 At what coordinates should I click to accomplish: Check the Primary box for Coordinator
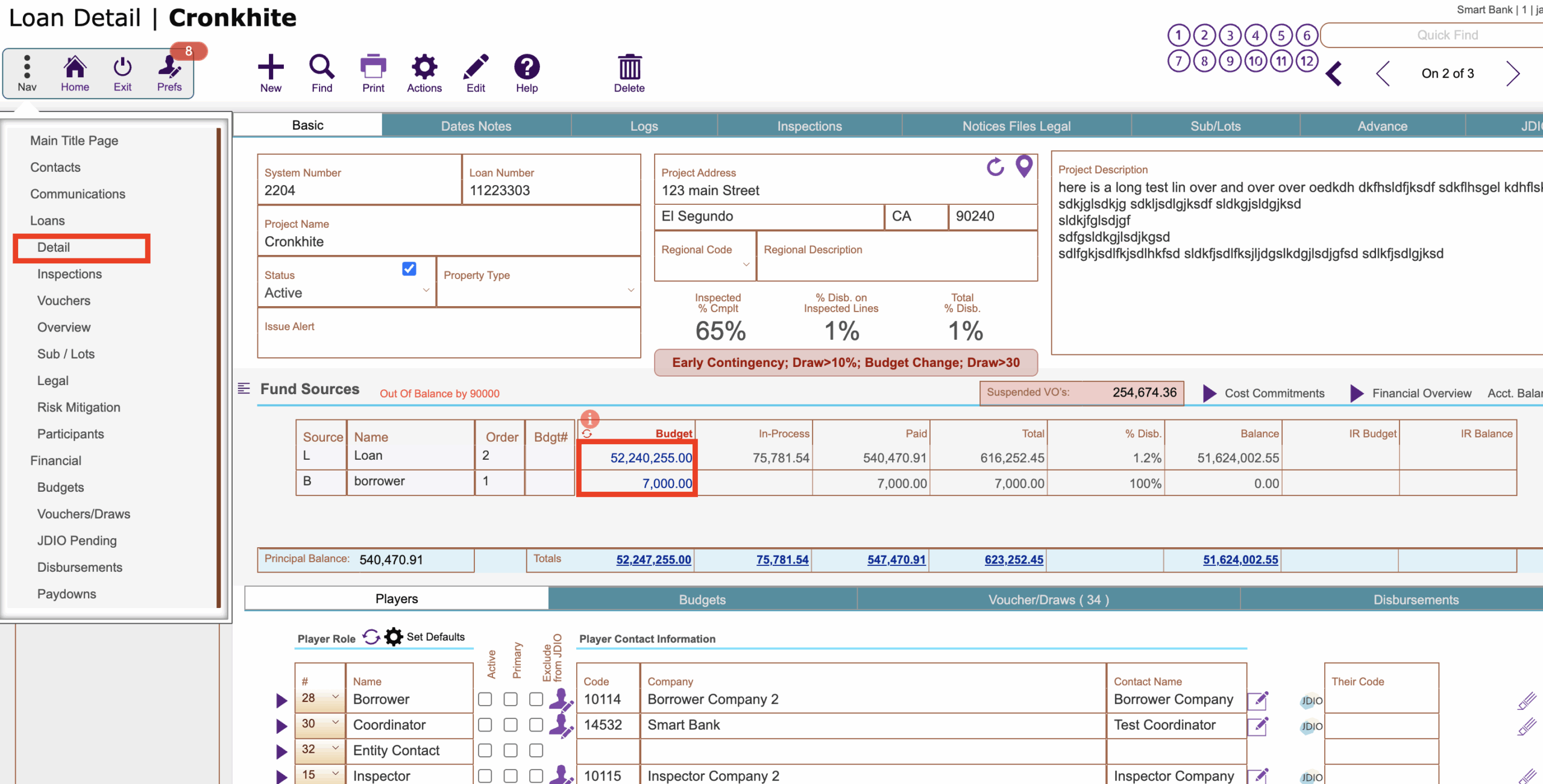[x=511, y=725]
